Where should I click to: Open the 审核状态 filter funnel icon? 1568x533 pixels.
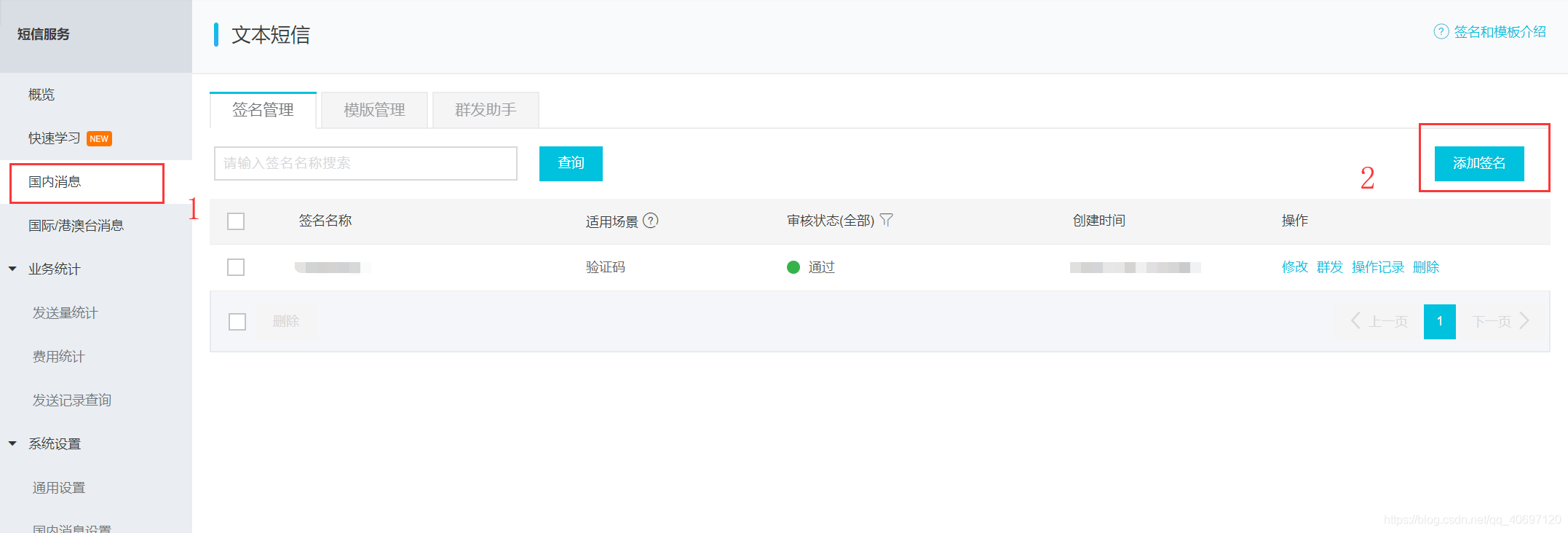[x=886, y=220]
